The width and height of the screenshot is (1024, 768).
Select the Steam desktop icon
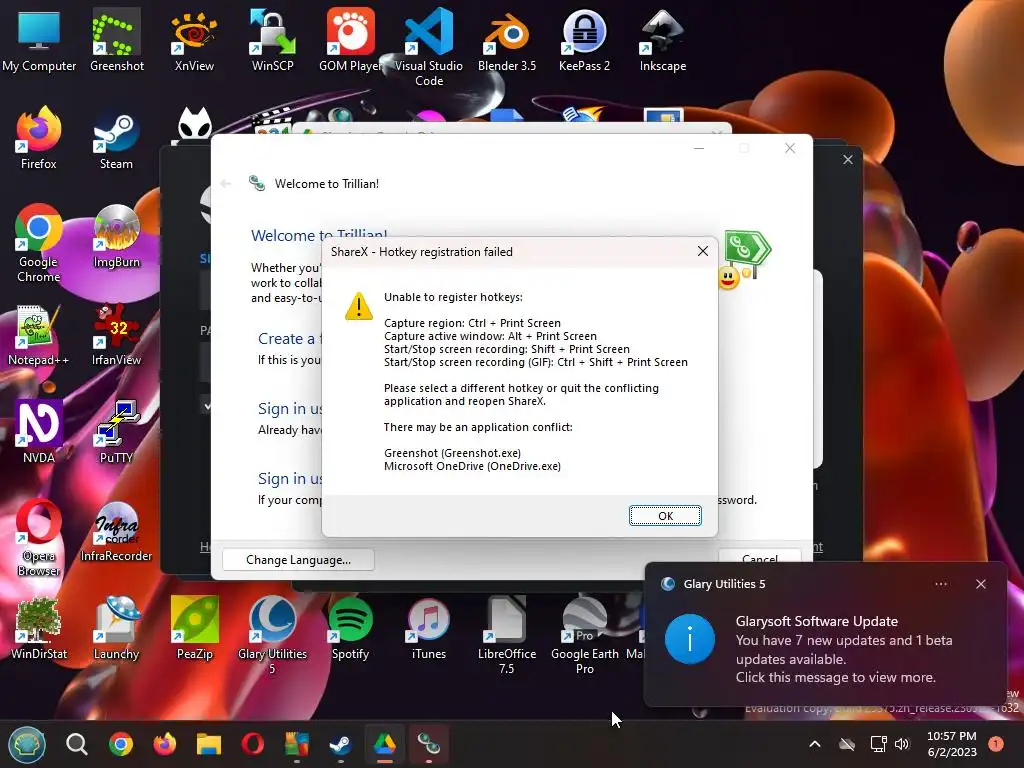pyautogui.click(x=116, y=138)
